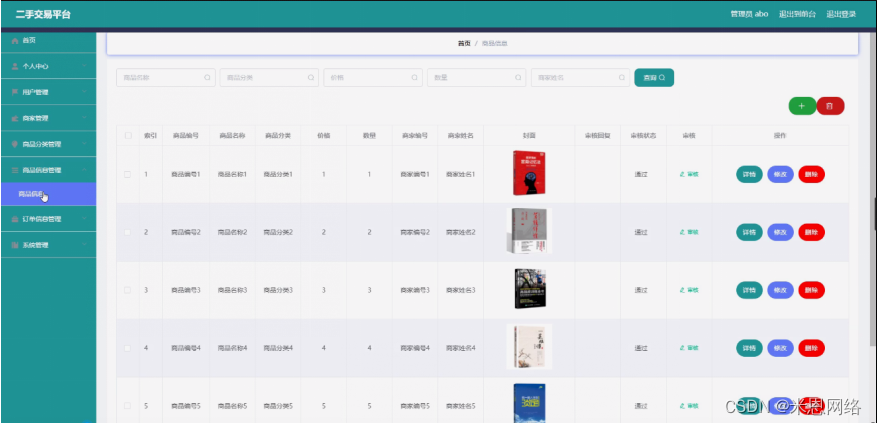Viewport: 877px width, 425px height.
Task: Select the 商品信息 submenu item
Action: pyautogui.click(x=48, y=194)
